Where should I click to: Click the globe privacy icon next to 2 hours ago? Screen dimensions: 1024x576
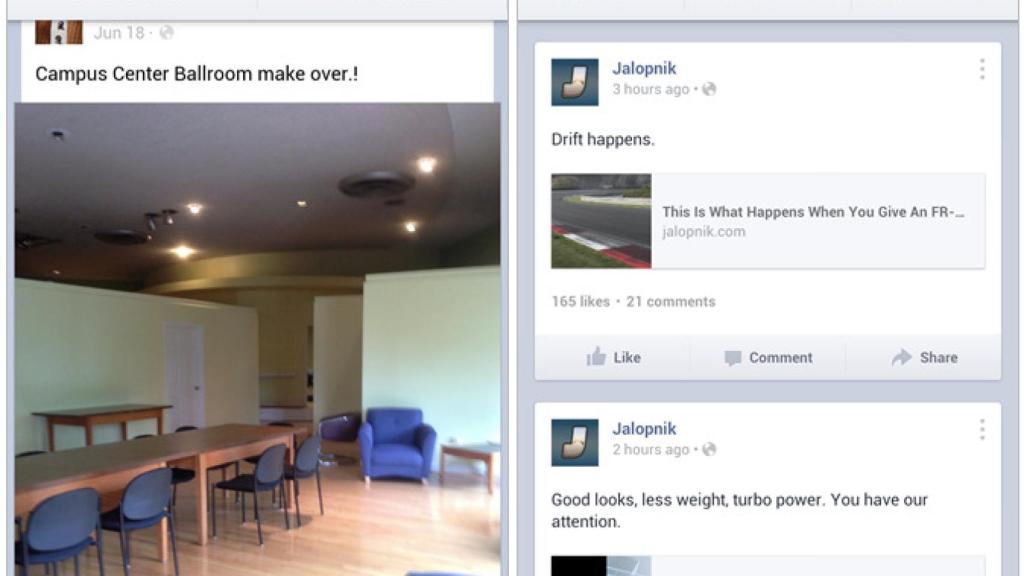coord(709,449)
